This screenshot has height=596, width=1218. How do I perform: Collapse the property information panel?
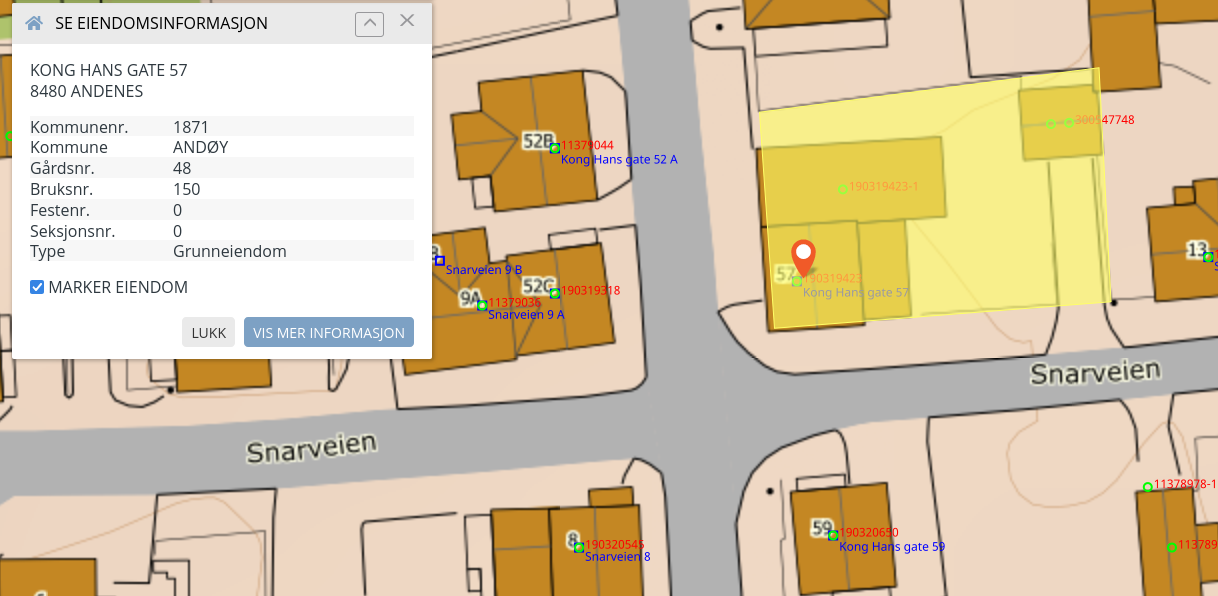tap(369, 23)
